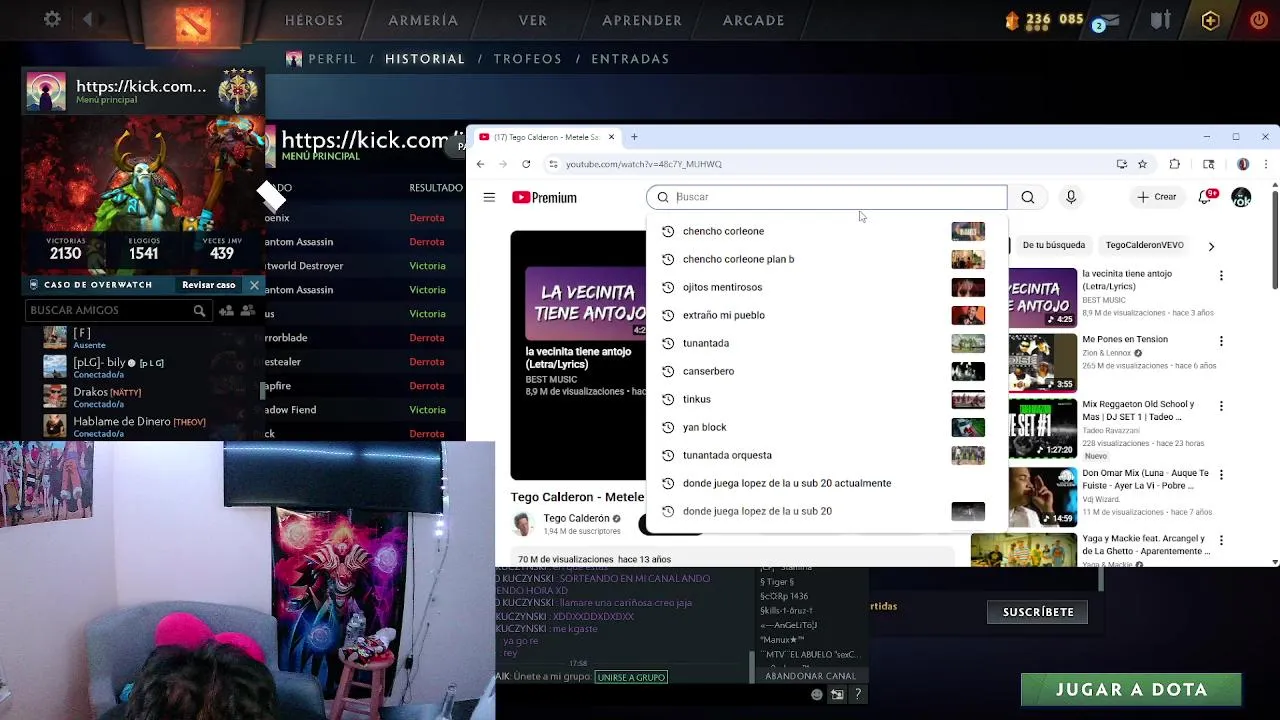
Task: Open YouTube account avatar
Action: pos(1241,197)
